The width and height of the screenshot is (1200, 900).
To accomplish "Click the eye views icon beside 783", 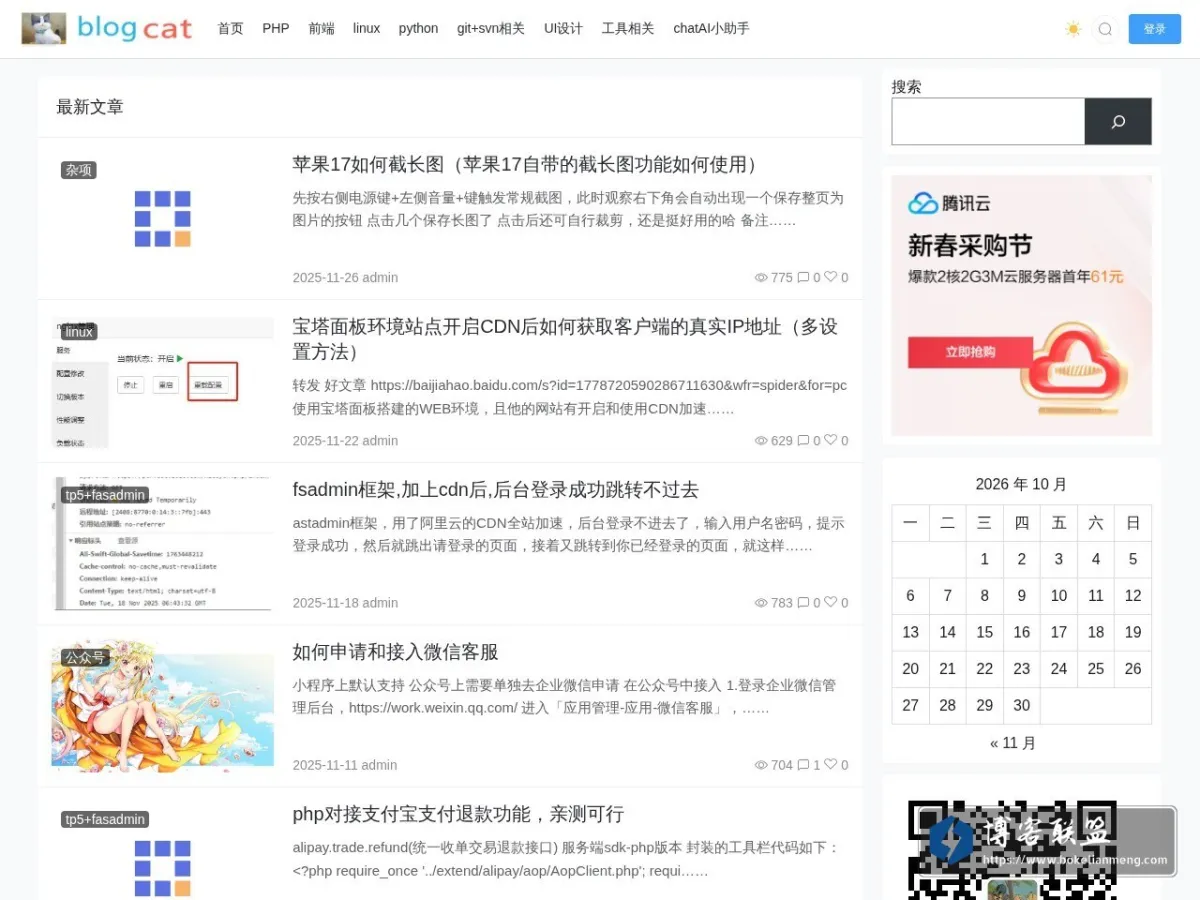I will click(x=761, y=603).
